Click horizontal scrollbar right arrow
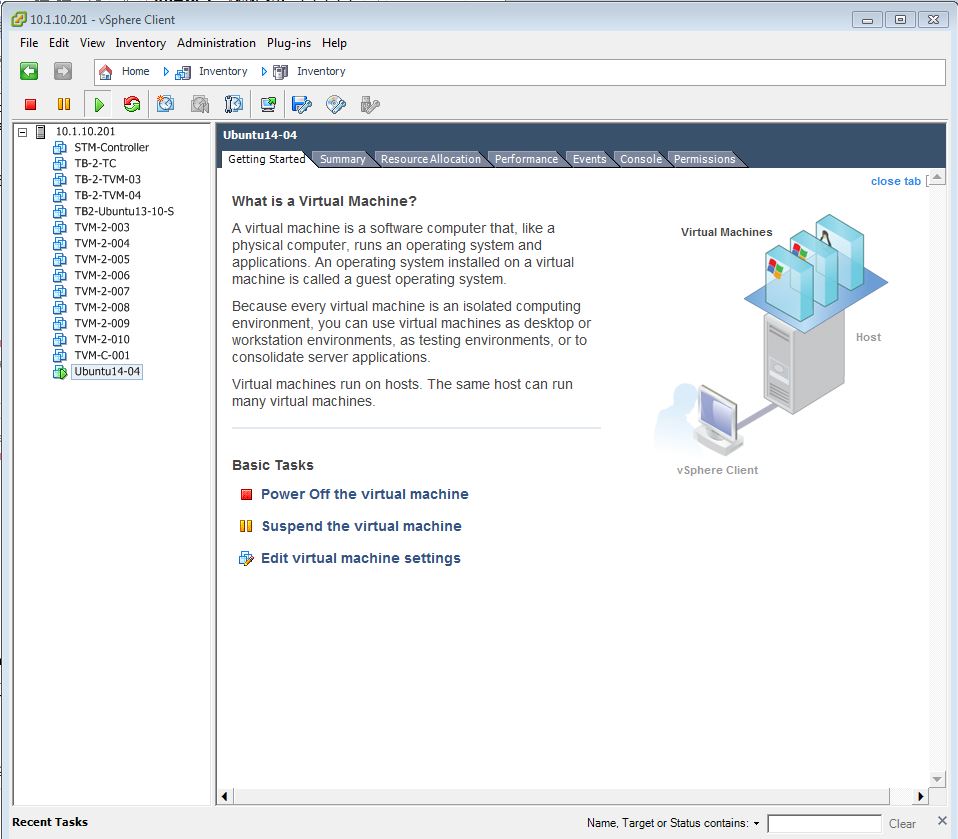This screenshot has height=839, width=958. pos(921,796)
